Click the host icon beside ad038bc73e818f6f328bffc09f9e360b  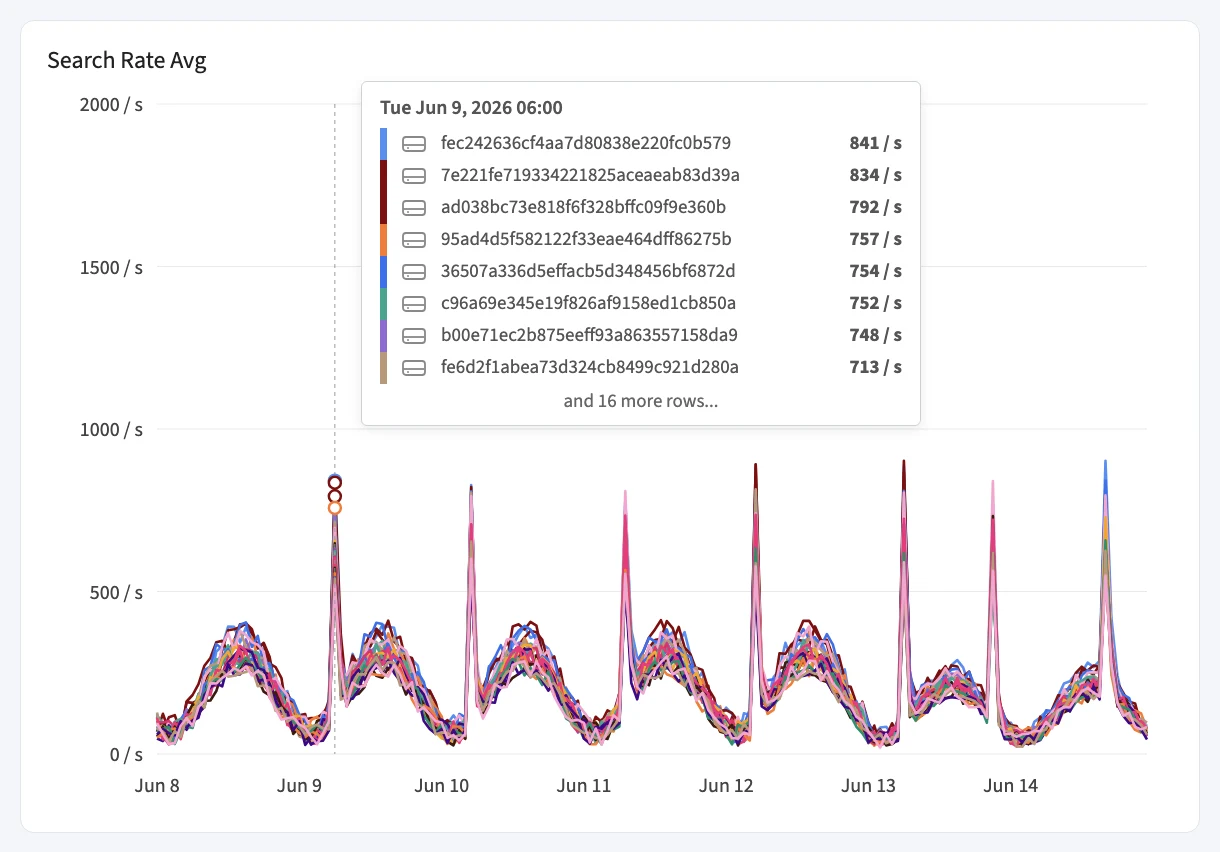pyautogui.click(x=414, y=207)
